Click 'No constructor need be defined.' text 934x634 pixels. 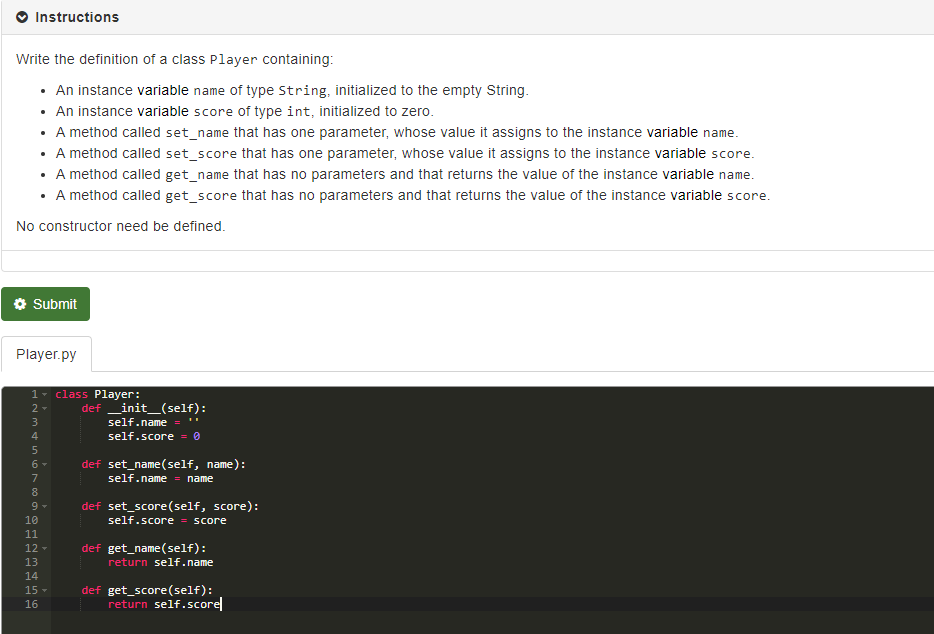[x=120, y=226]
